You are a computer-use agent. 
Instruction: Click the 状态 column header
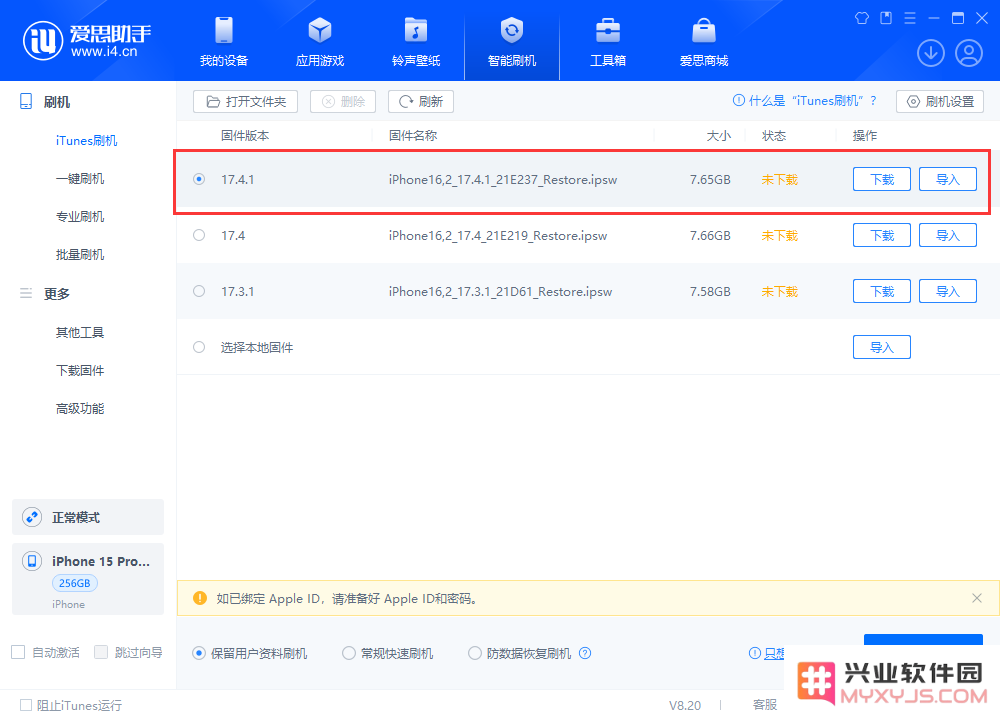(774, 135)
